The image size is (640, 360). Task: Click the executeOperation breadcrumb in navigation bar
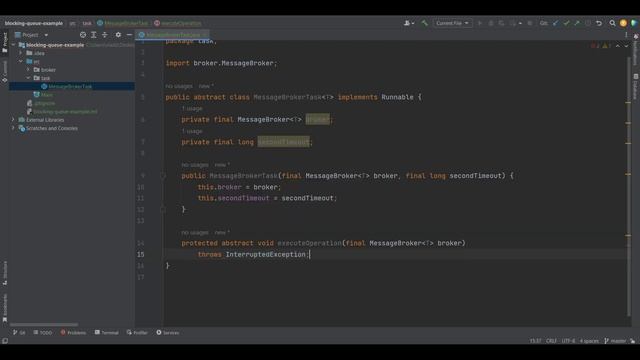point(178,23)
